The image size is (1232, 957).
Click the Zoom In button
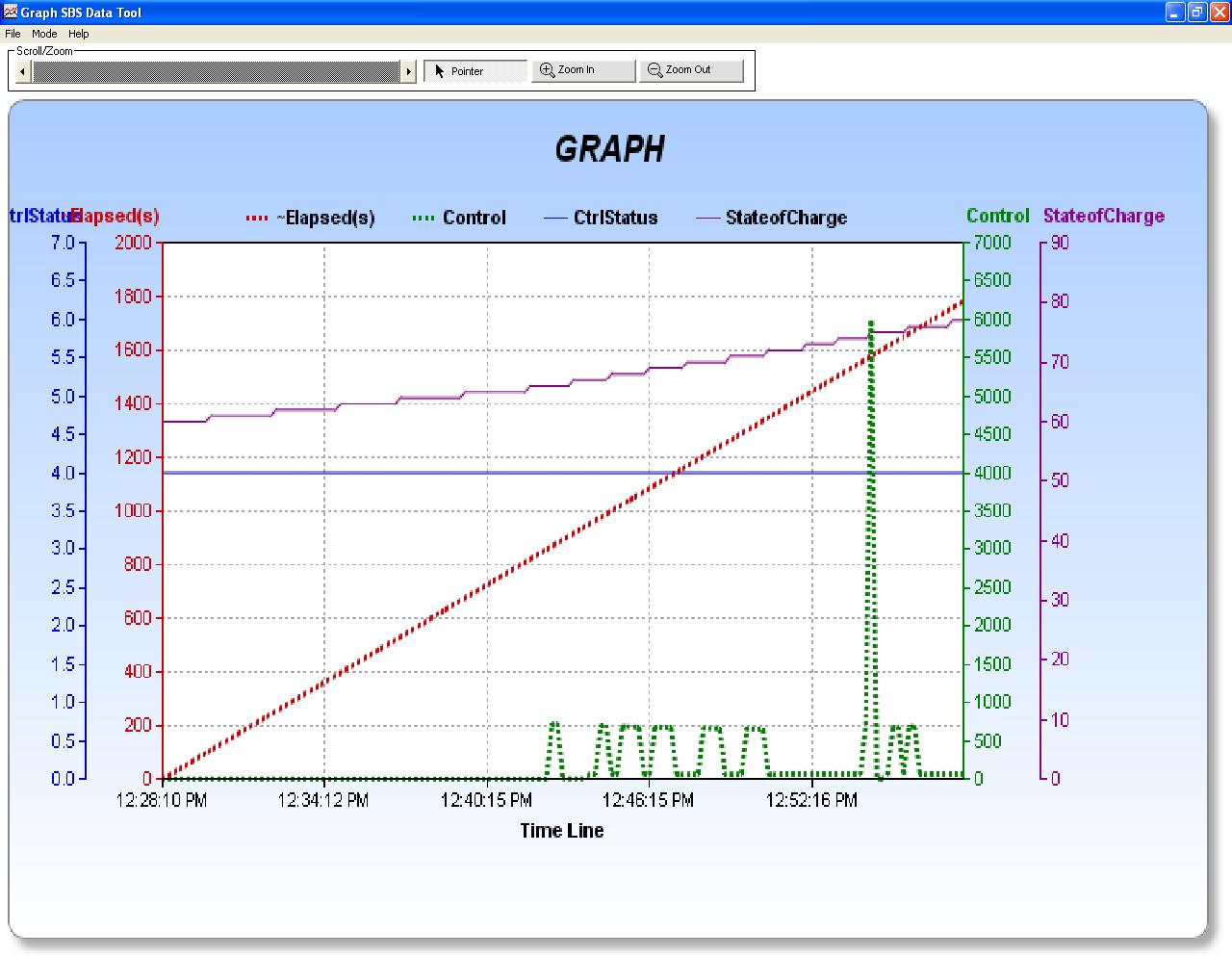[x=583, y=70]
